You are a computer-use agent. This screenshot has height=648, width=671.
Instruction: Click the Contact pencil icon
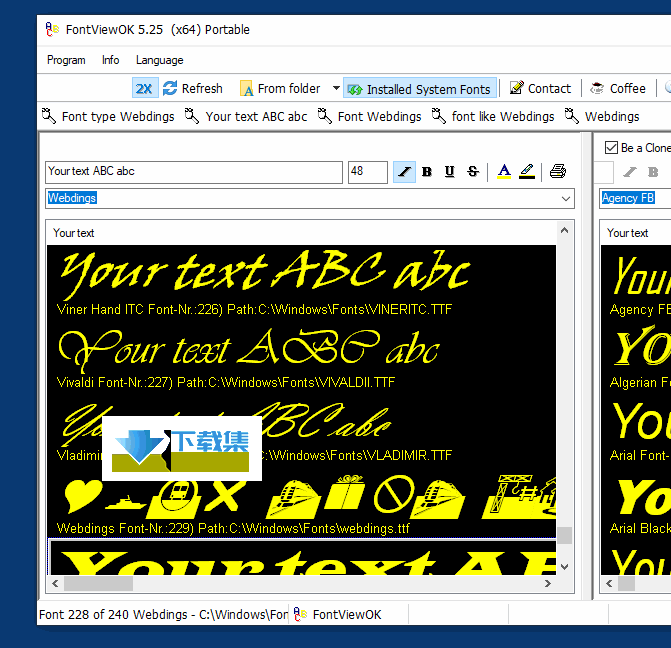coord(517,88)
